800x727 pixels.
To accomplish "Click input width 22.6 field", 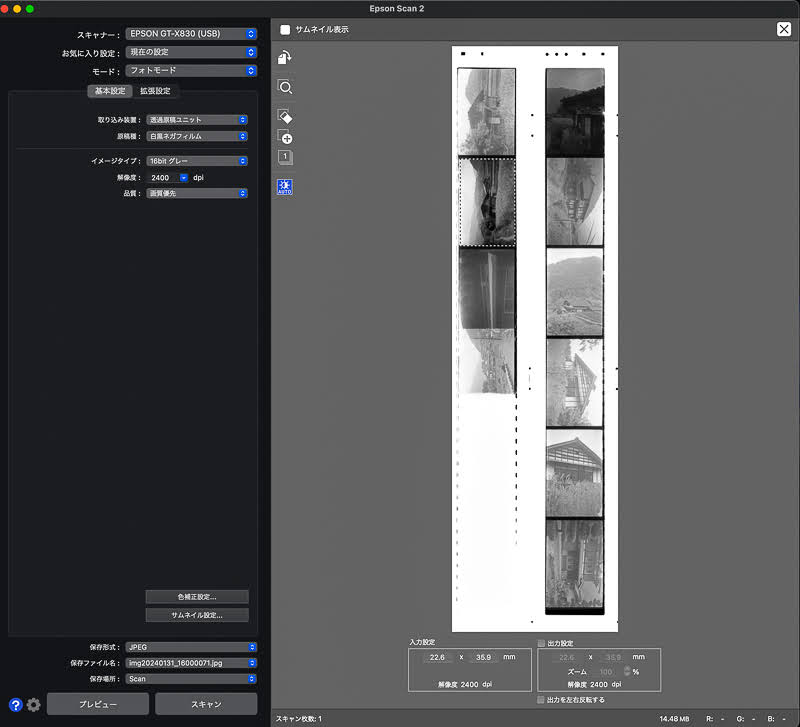I will (437, 657).
